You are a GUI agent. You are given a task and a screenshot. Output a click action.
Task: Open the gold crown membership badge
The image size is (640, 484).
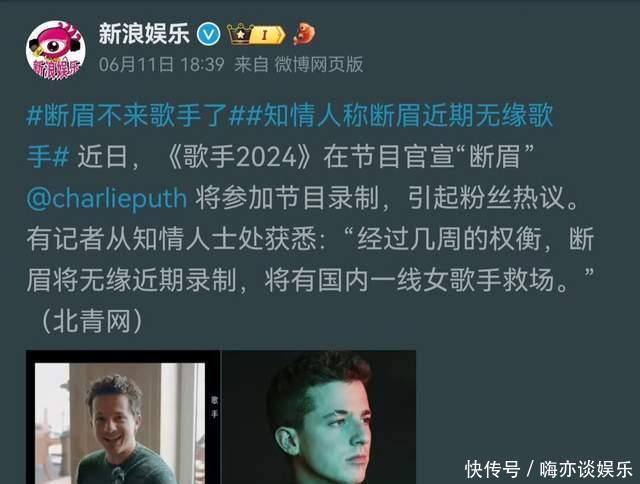tap(241, 34)
